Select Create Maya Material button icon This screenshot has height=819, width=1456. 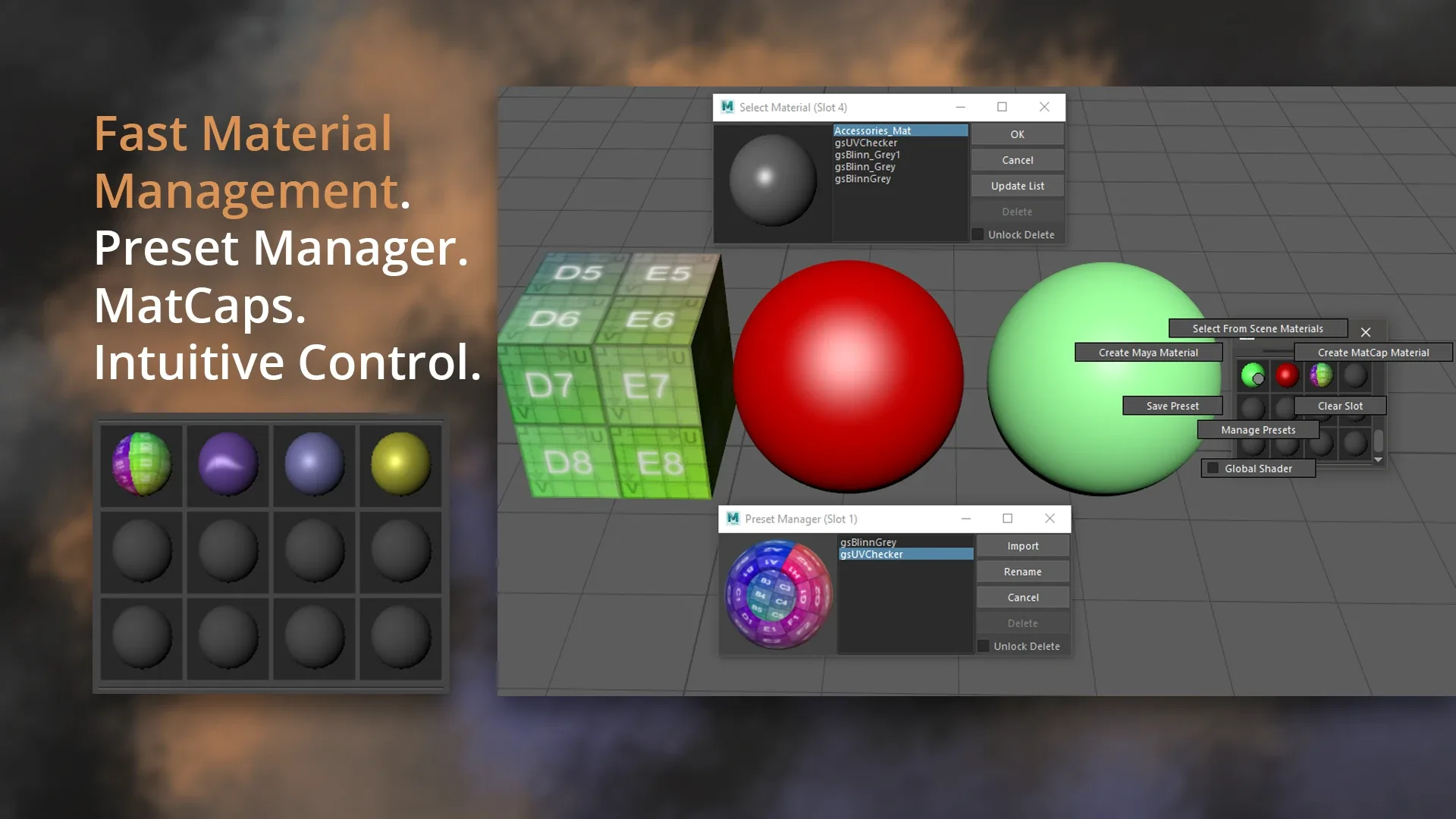point(1148,352)
